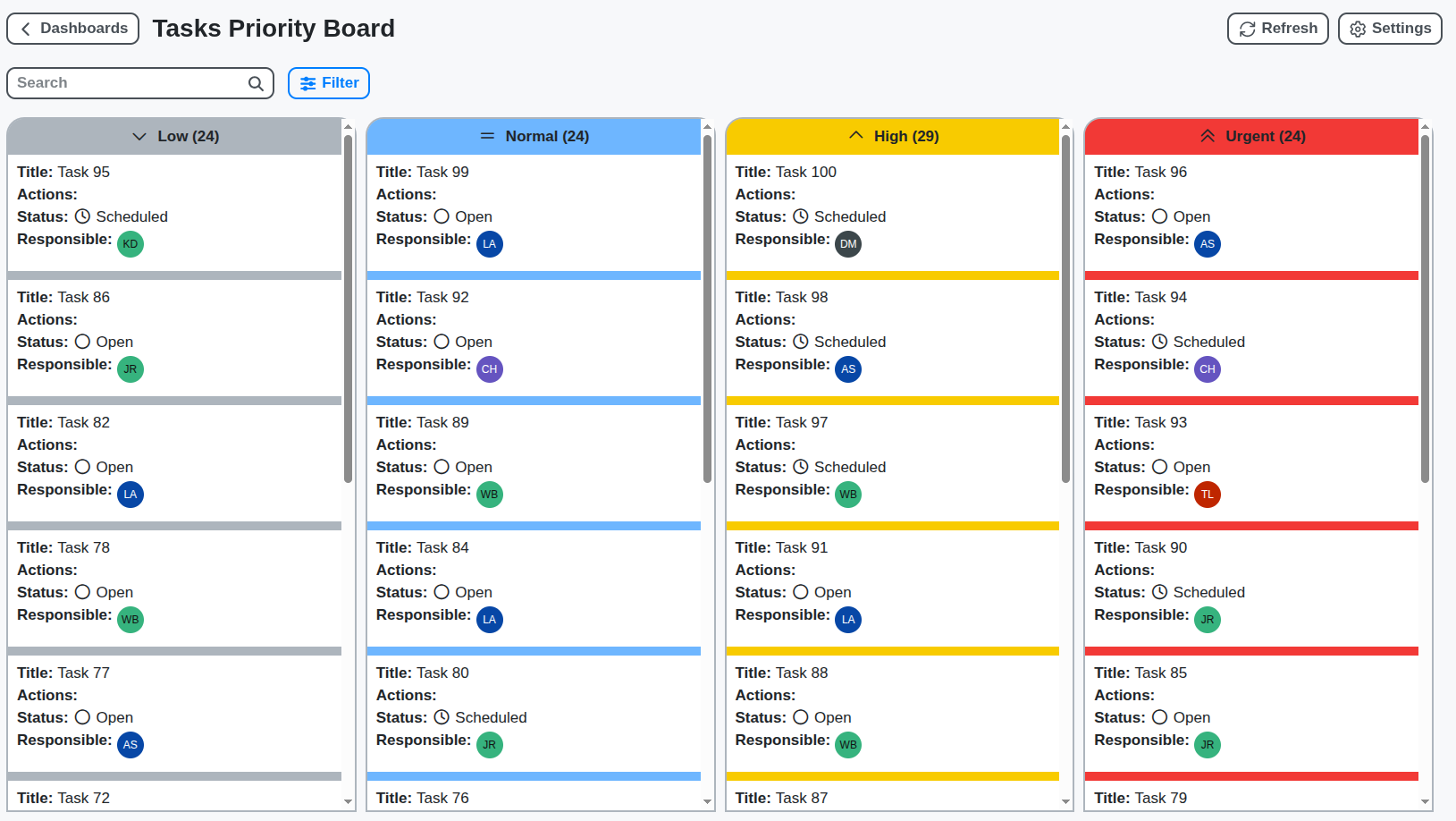Click the DM avatar on Task 100
Screen dimensions: 1456x821
coord(847,243)
